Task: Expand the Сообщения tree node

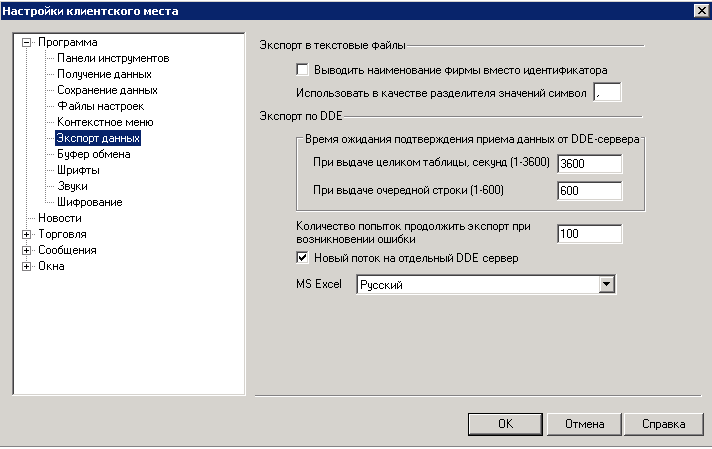Action: (x=26, y=251)
